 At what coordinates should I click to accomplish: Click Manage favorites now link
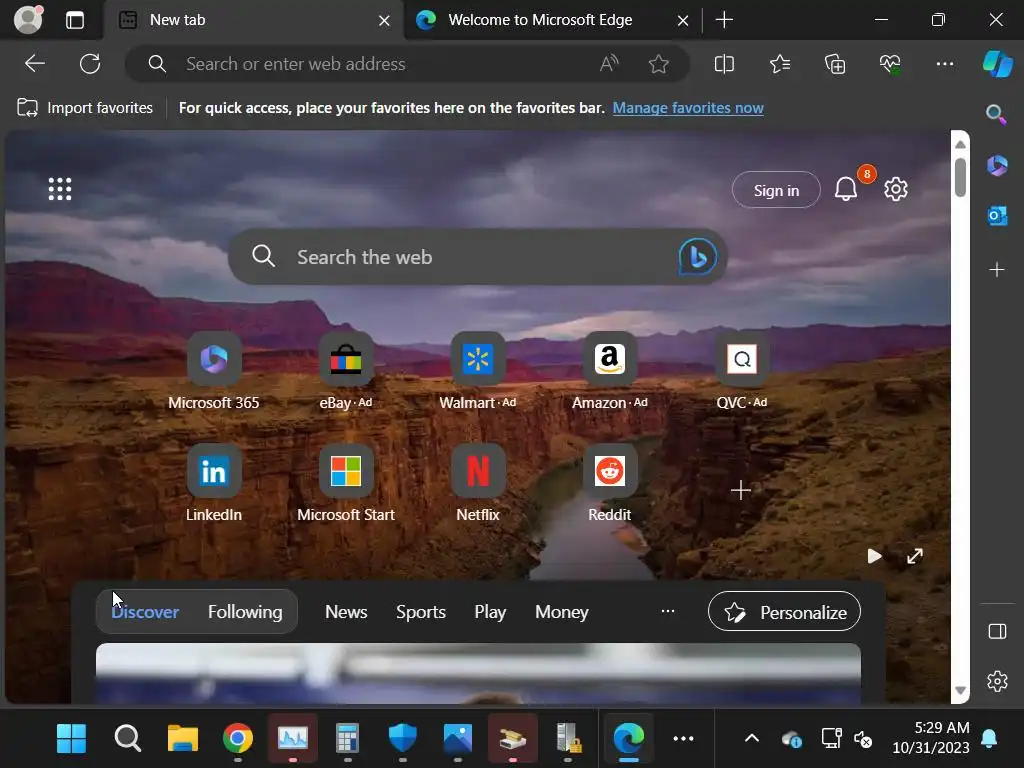click(x=688, y=108)
